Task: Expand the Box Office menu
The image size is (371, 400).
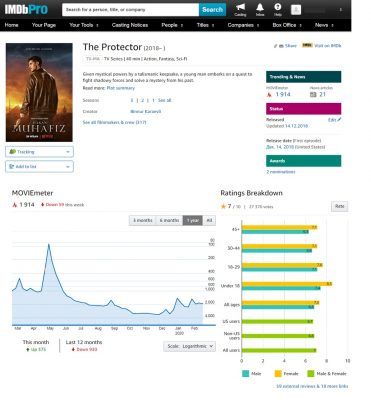Action: (x=287, y=25)
